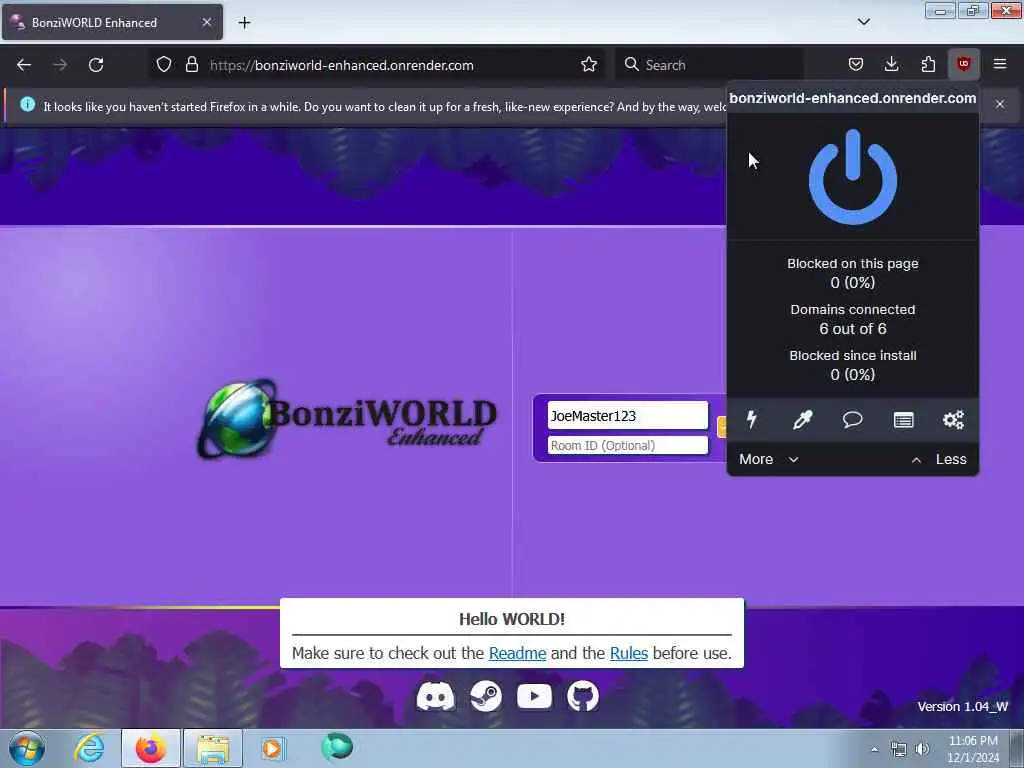
Task: List all tabs dropdown chevron
Action: pos(863,22)
